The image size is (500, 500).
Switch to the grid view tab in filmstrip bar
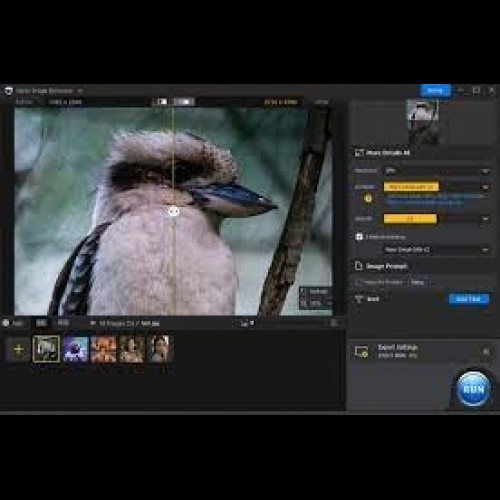coord(41,323)
